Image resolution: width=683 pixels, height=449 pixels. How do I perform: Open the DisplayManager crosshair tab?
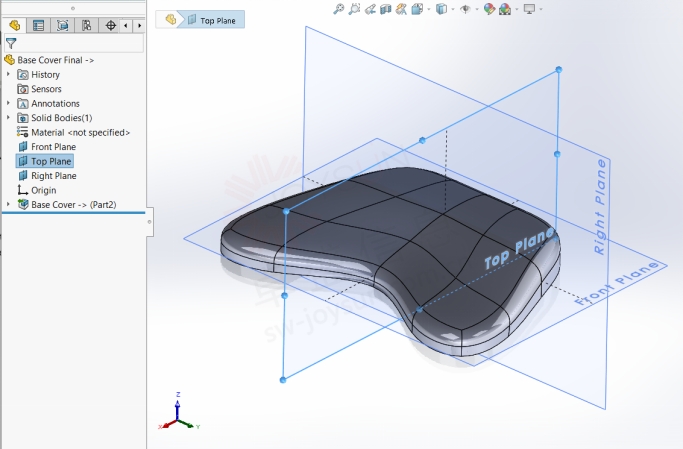click(x=110, y=26)
